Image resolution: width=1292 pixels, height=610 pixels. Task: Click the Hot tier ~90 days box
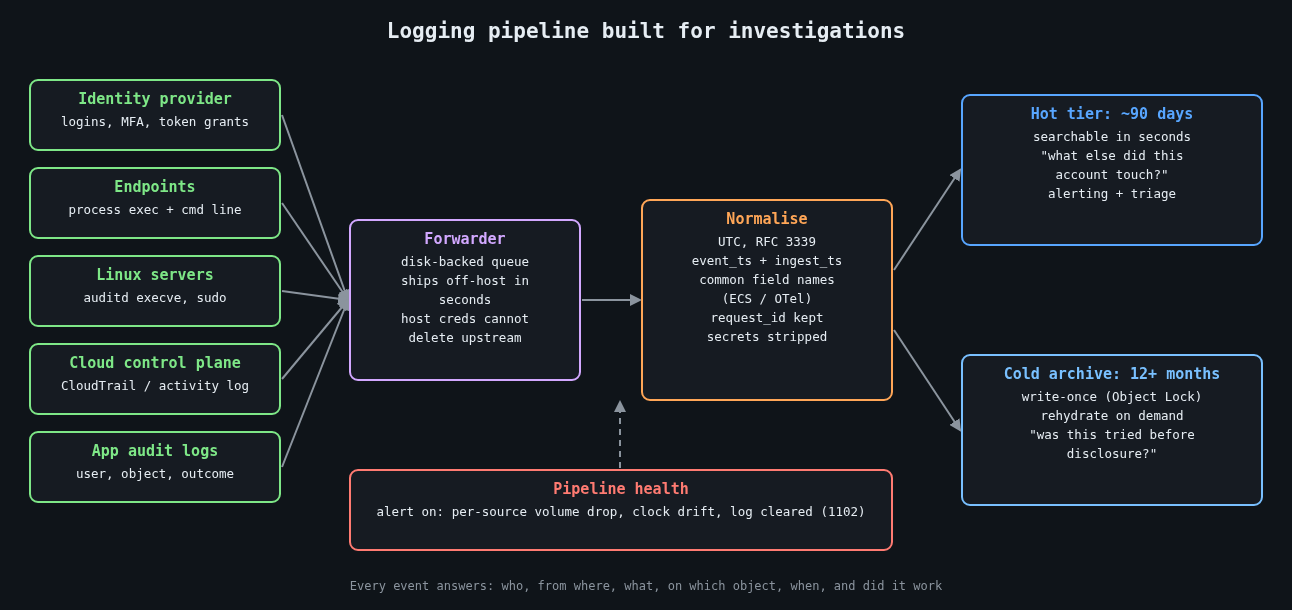pyautogui.click(x=1112, y=170)
